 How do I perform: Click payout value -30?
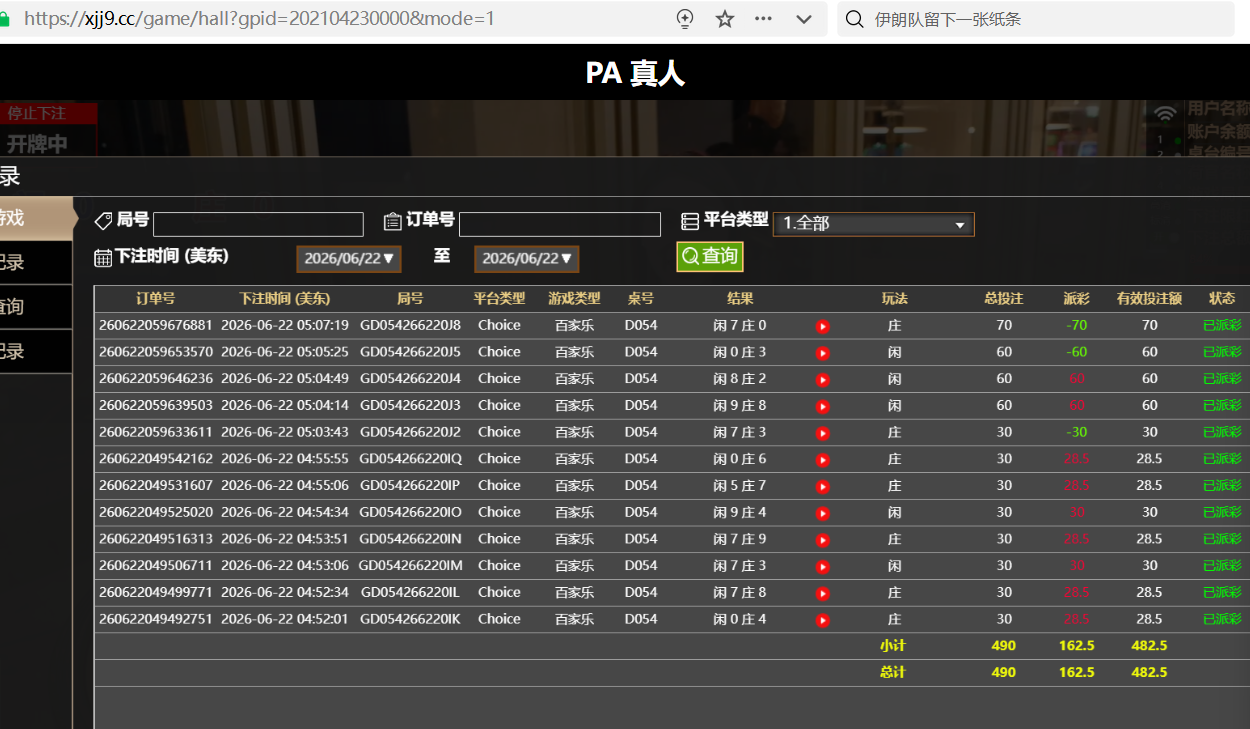1077,432
